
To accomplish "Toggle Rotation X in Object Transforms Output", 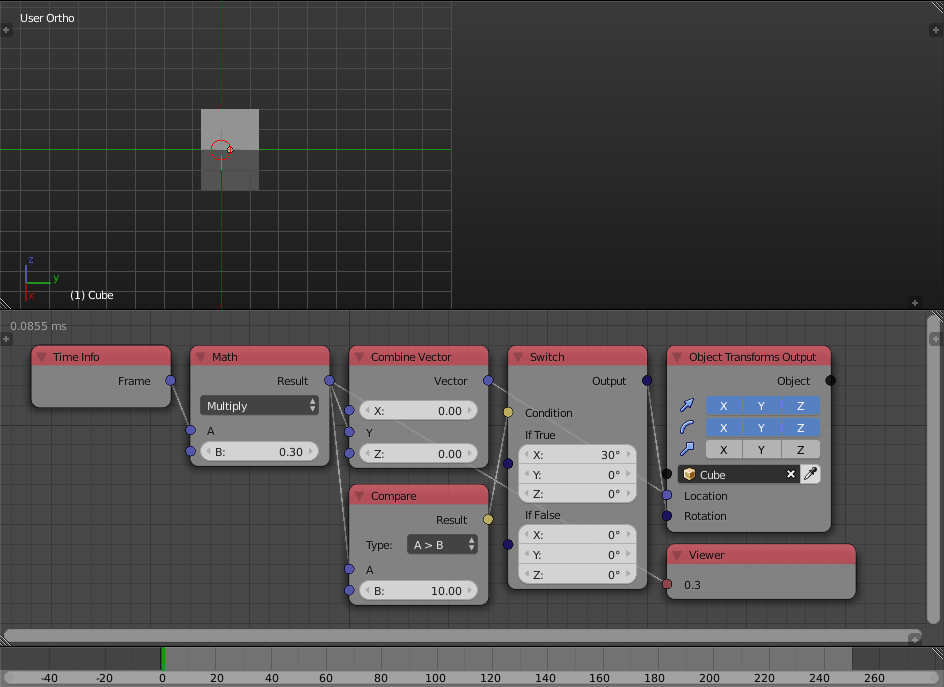I will (x=724, y=427).
